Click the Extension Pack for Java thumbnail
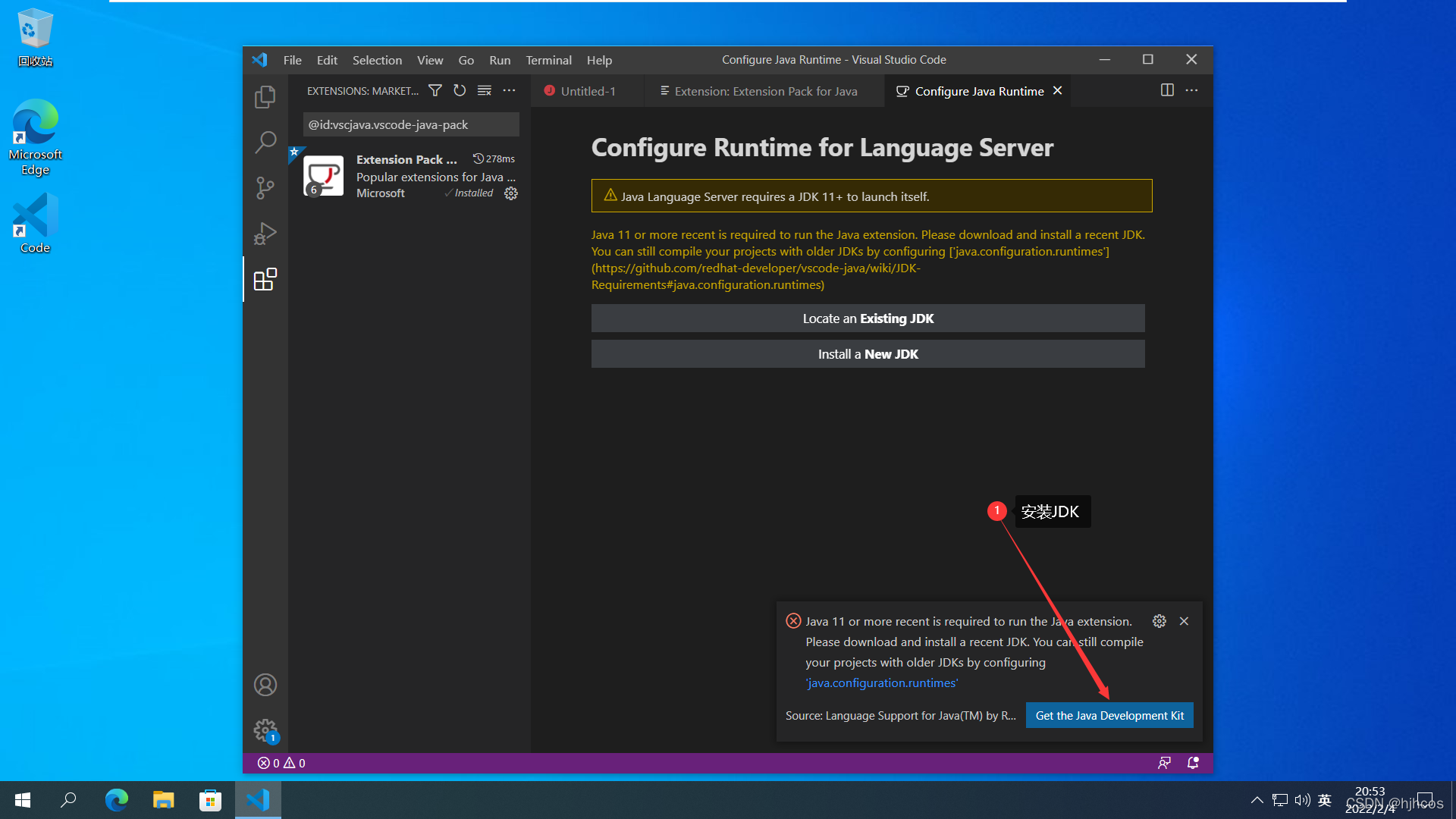Viewport: 1456px width, 819px height. (324, 176)
